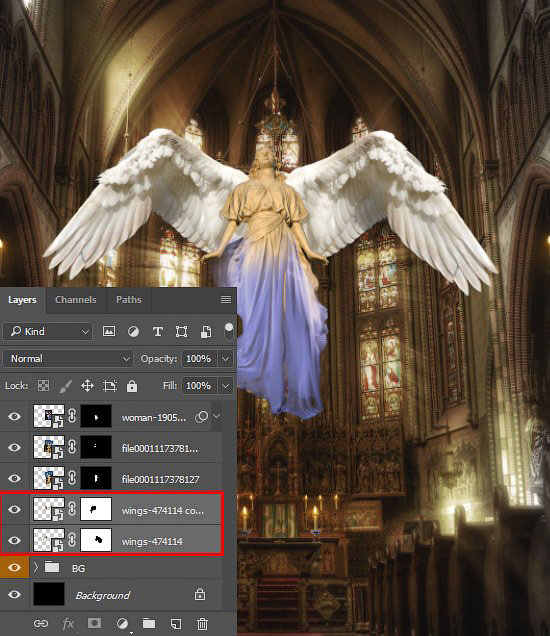Select the wings-474114 layer mask thumbnail
Screen dimensions: 550x636
96,540
